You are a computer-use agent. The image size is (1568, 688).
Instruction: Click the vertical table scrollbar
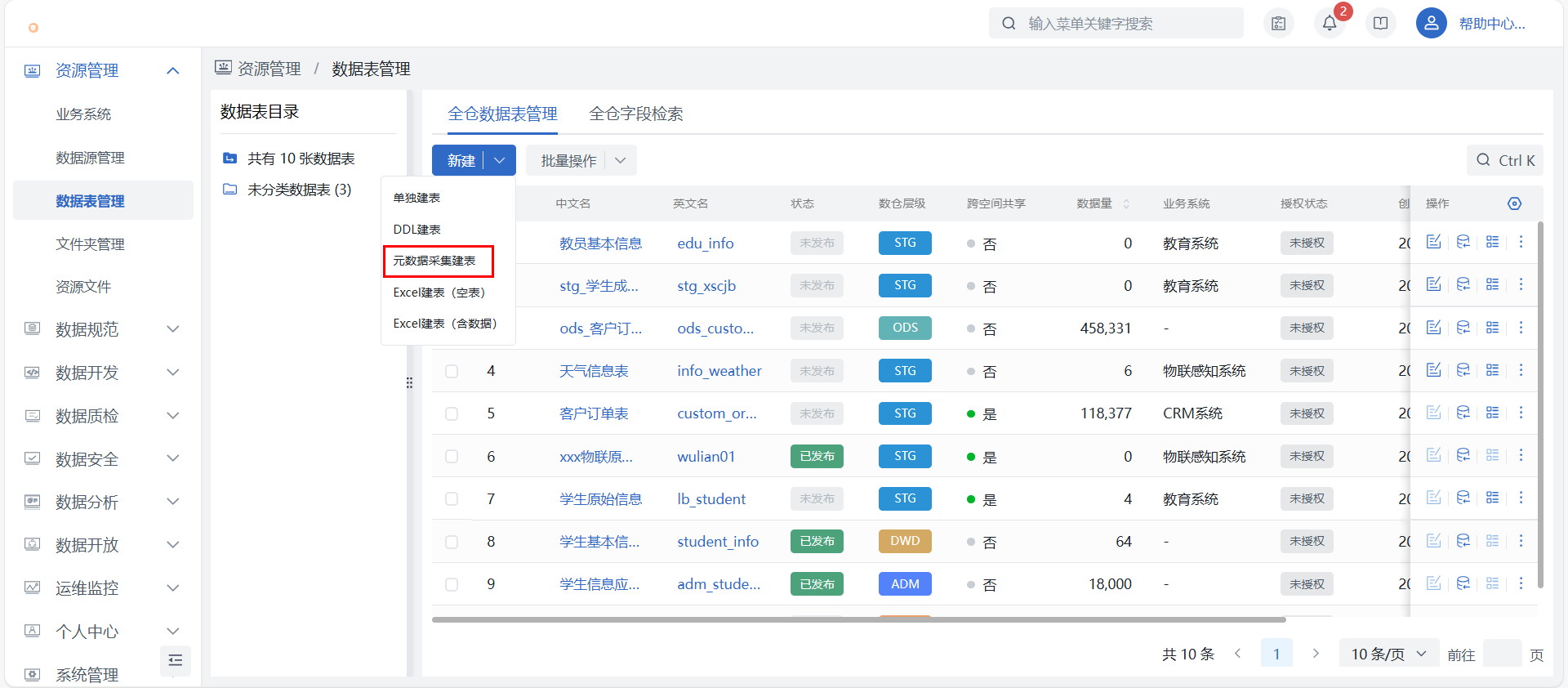(1540, 404)
